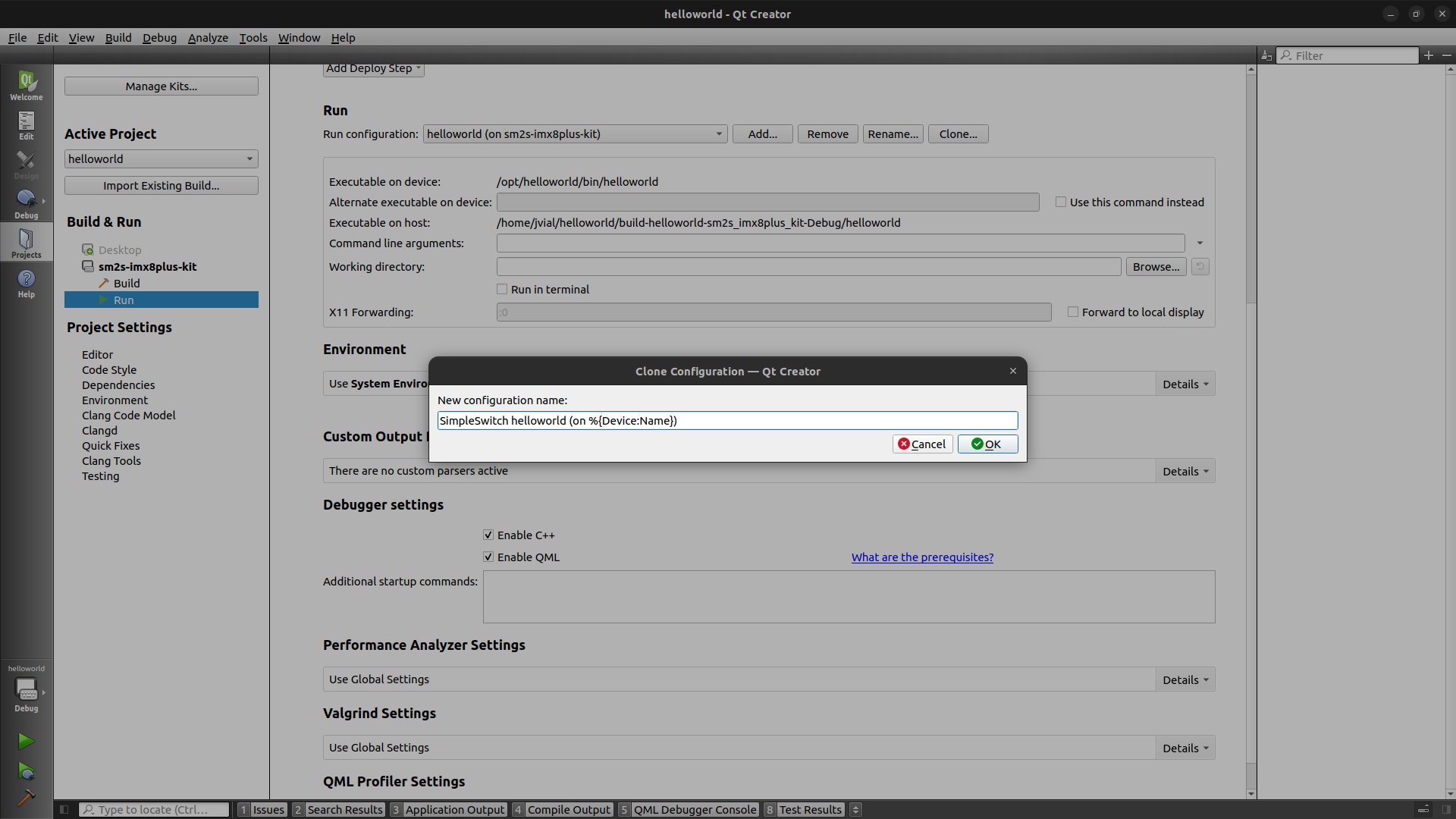This screenshot has width=1456, height=819.
Task: Switch to the Compile Output tab
Action: (569, 809)
